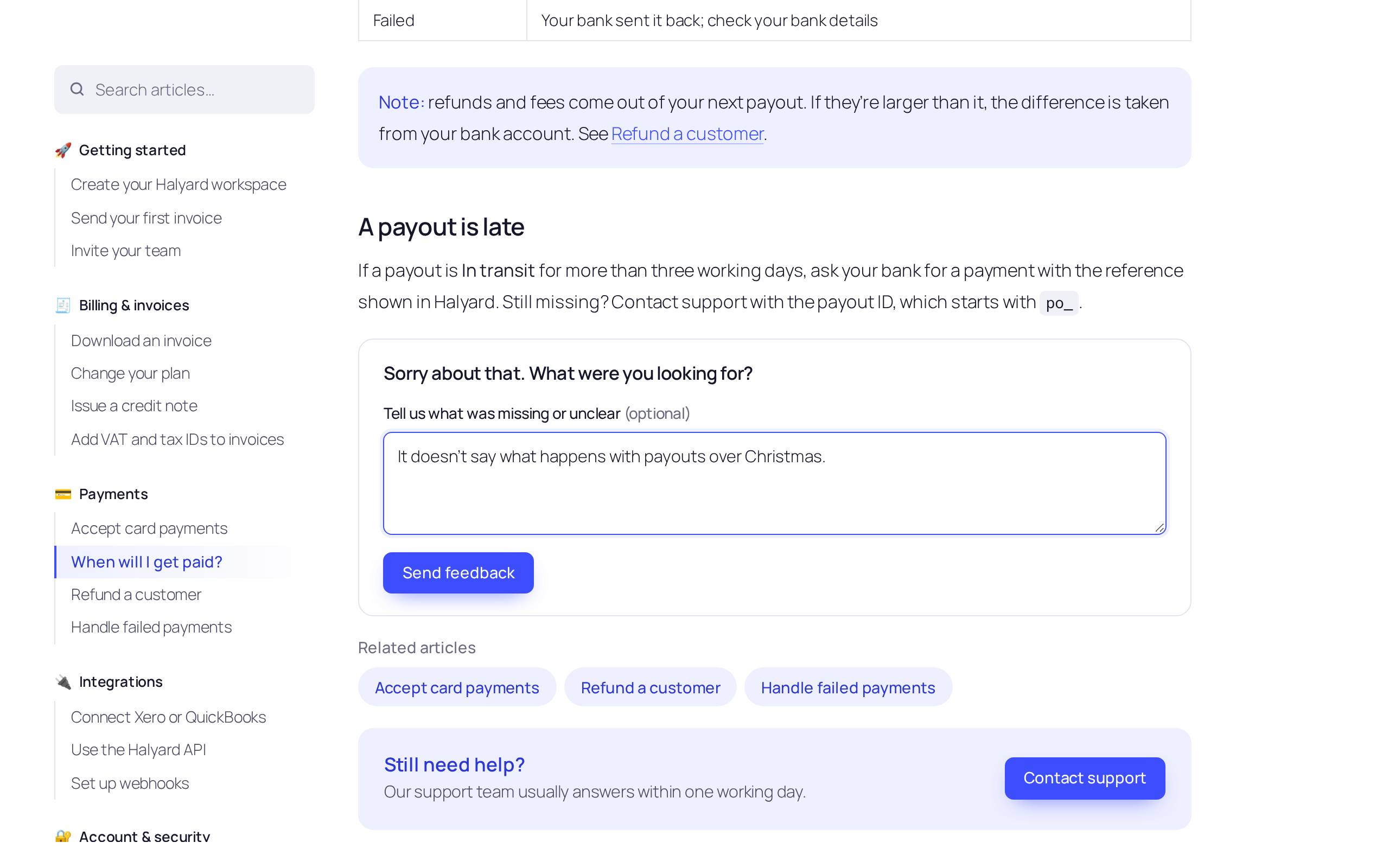
Task: Open Handle failed payments related chip
Action: 848,687
